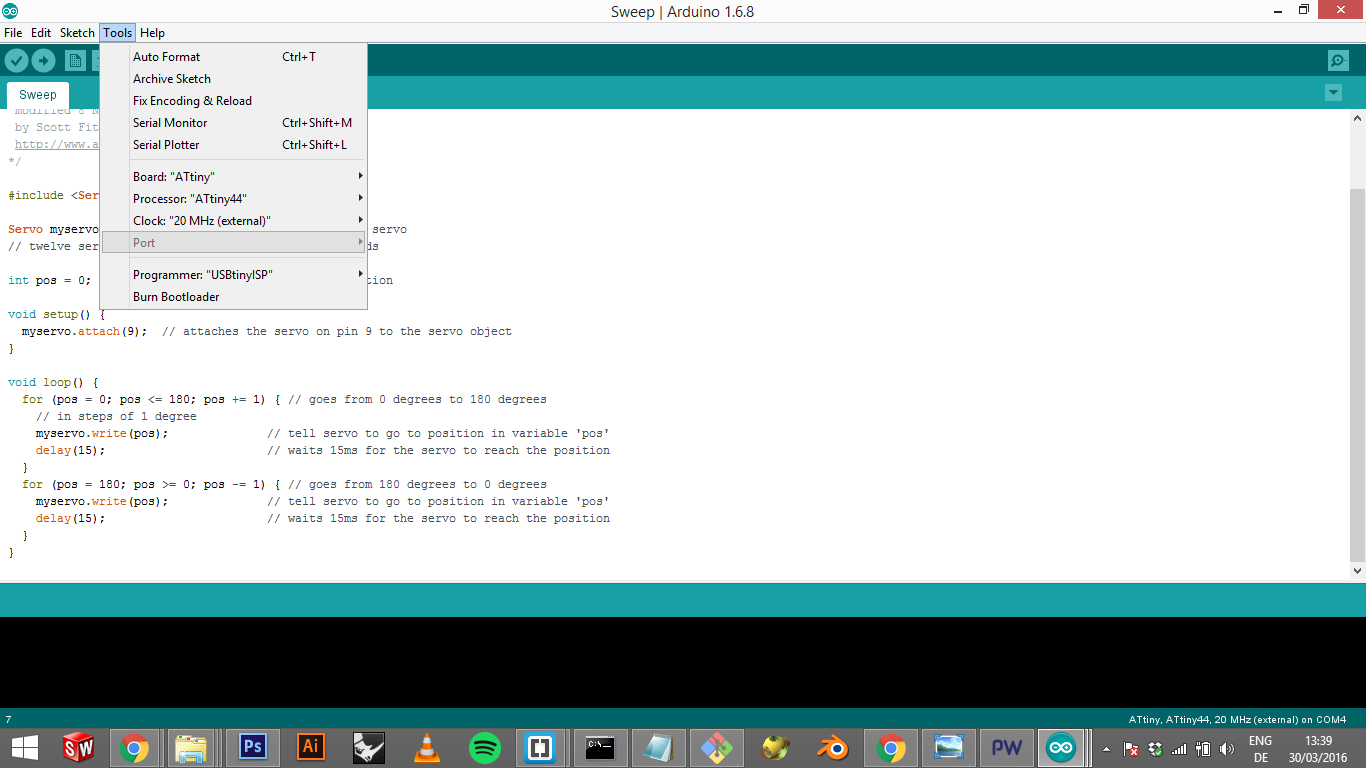Click the Verify sketch checkmark button
The width and height of the screenshot is (1366, 768).
click(x=16, y=61)
